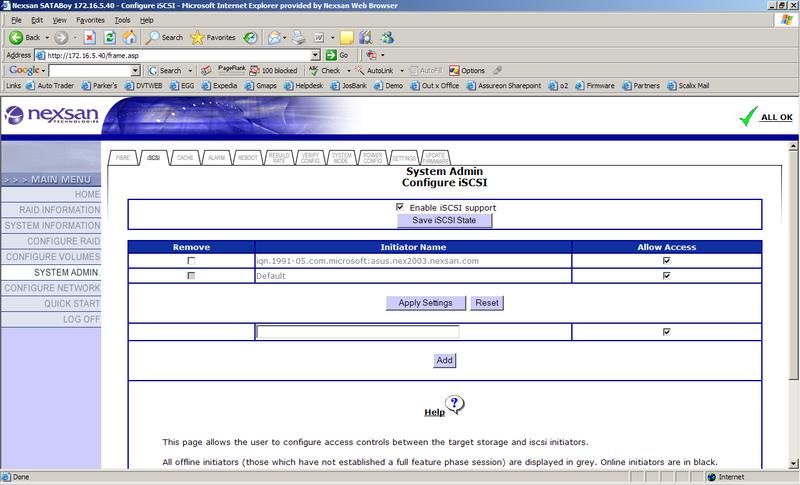This screenshot has width=800, height=485.
Task: Open the Favorites menu in menu bar
Action: pos(90,20)
